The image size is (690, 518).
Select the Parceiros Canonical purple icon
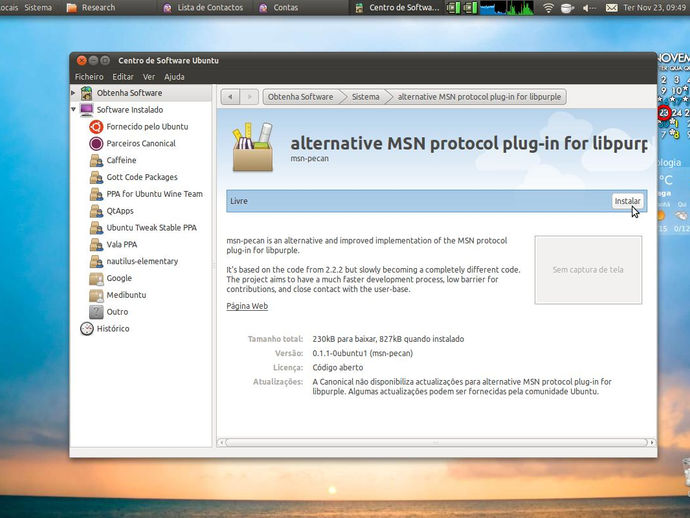[96, 143]
